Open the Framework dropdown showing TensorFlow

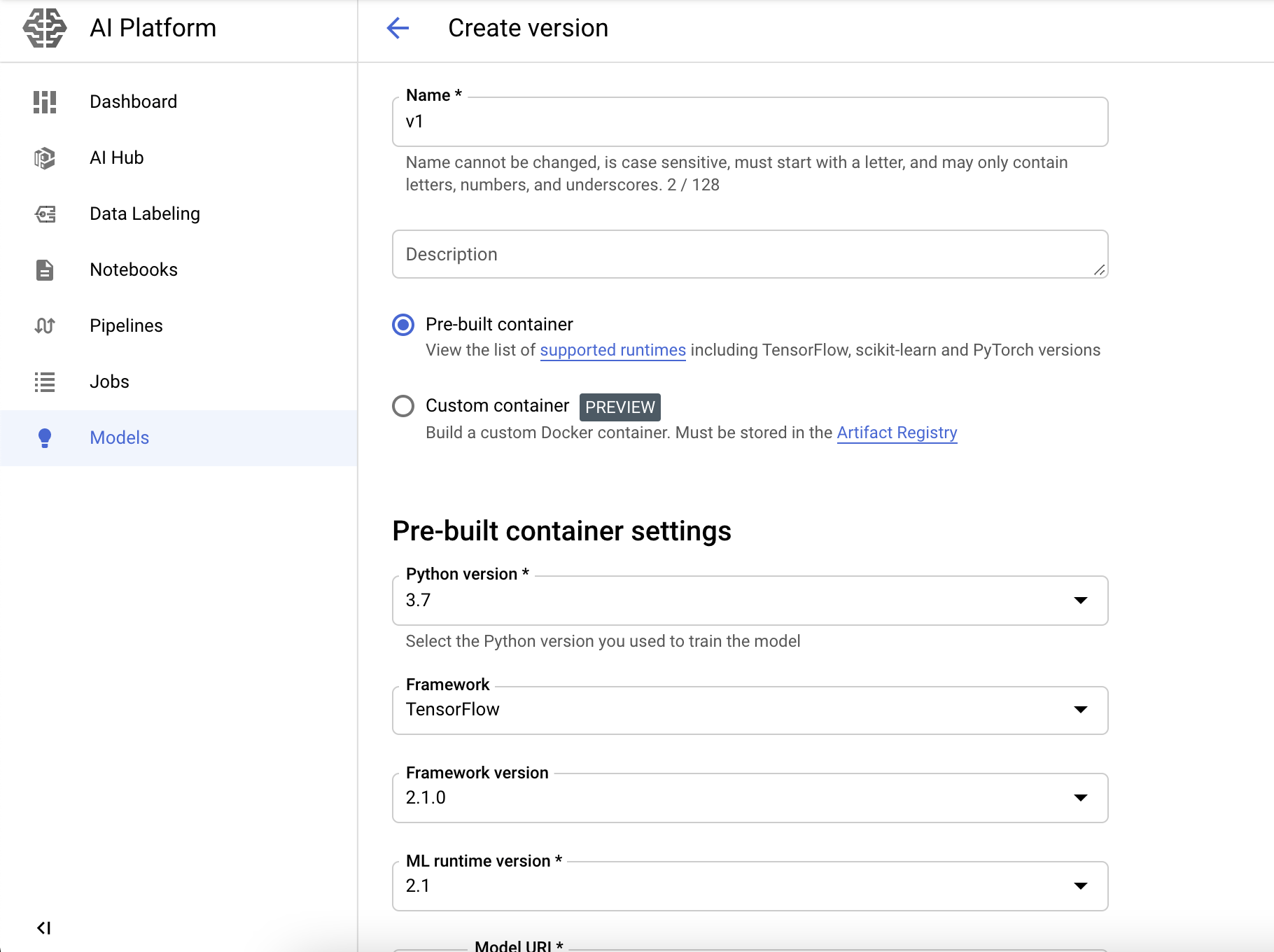point(749,710)
